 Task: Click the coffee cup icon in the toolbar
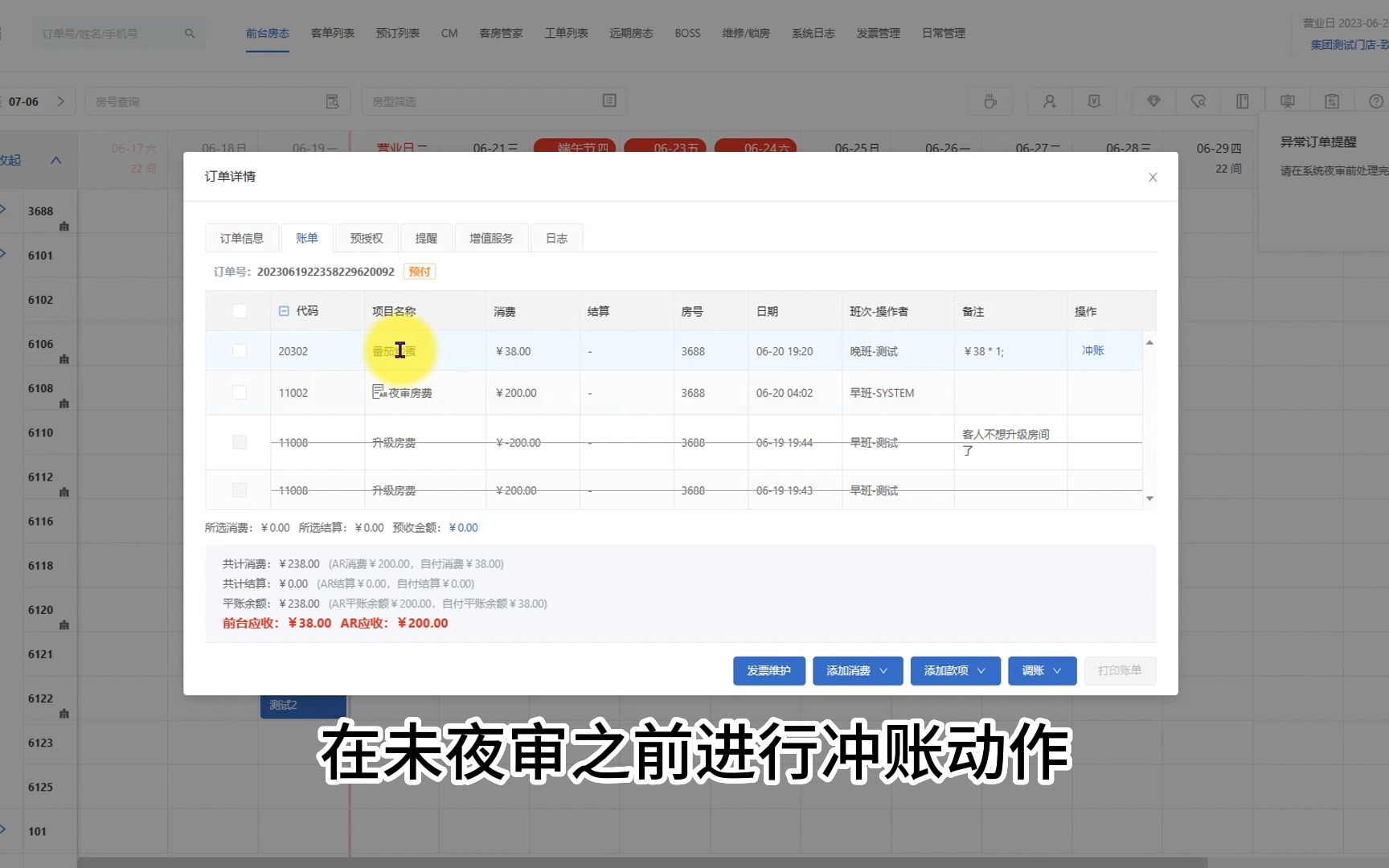coord(990,101)
